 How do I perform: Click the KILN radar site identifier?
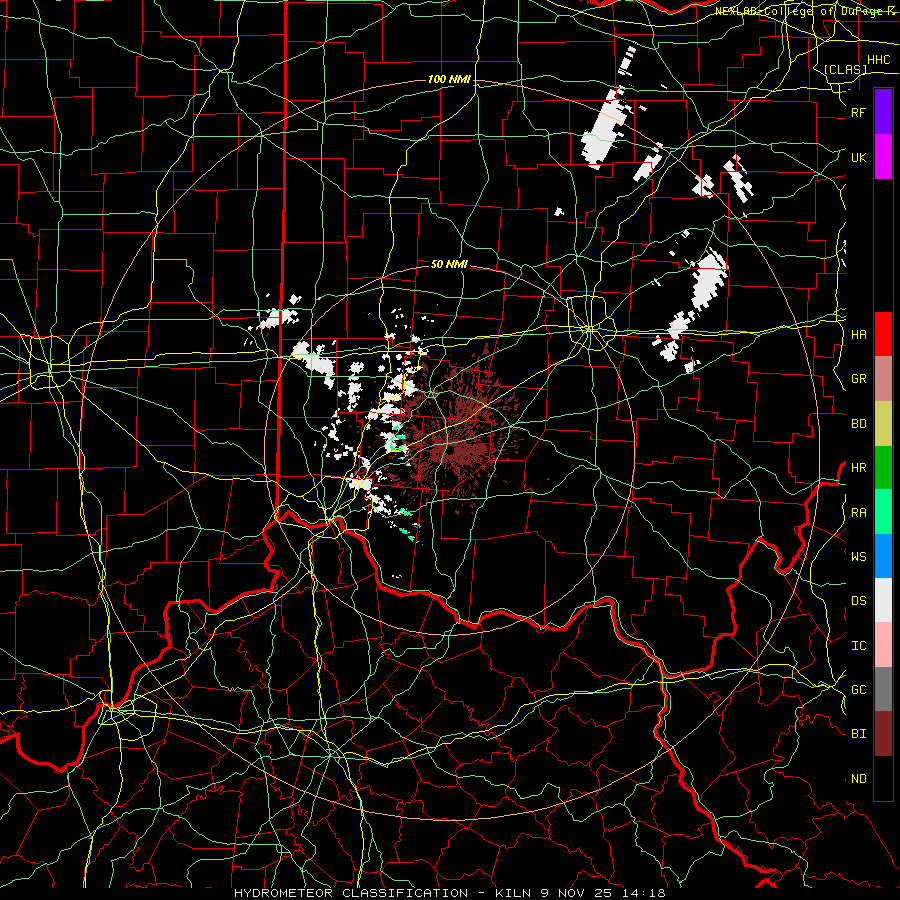tap(514, 893)
